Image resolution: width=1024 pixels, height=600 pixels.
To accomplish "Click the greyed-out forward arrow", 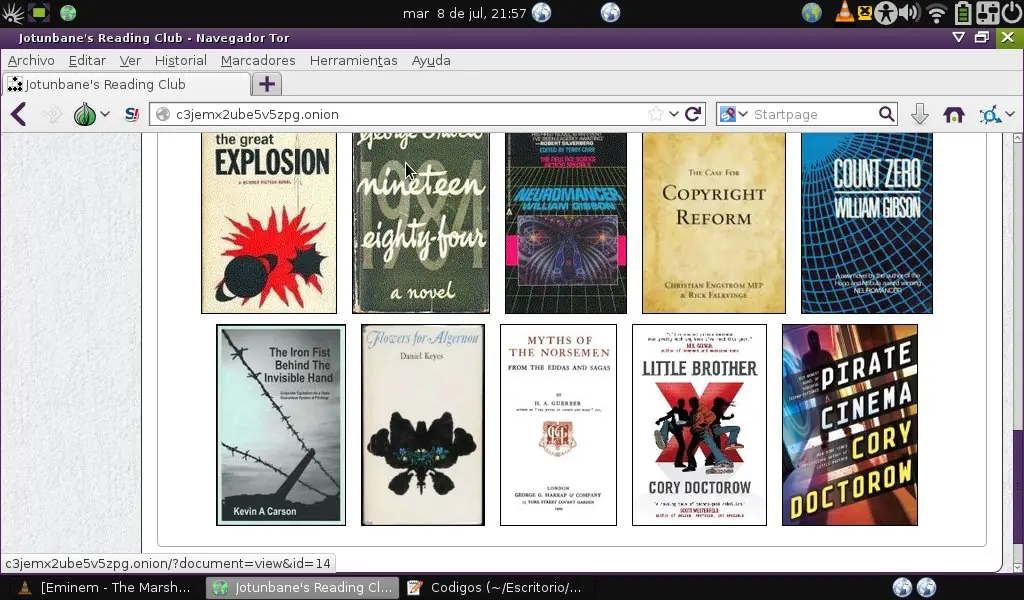I will pos(52,115).
